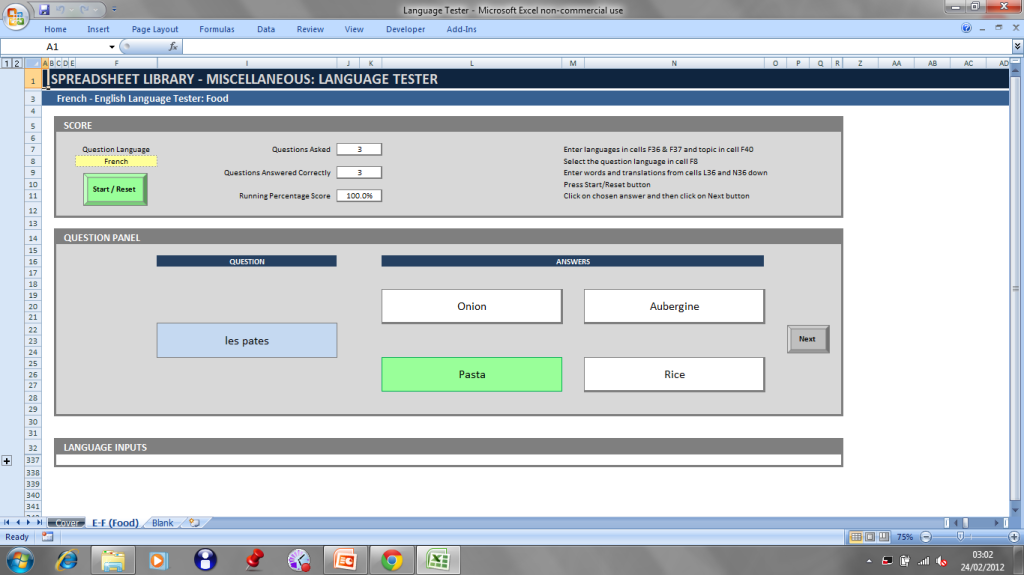The height and width of the screenshot is (575, 1024).
Task: Click the macro record icon in status bar
Action: pos(48,537)
